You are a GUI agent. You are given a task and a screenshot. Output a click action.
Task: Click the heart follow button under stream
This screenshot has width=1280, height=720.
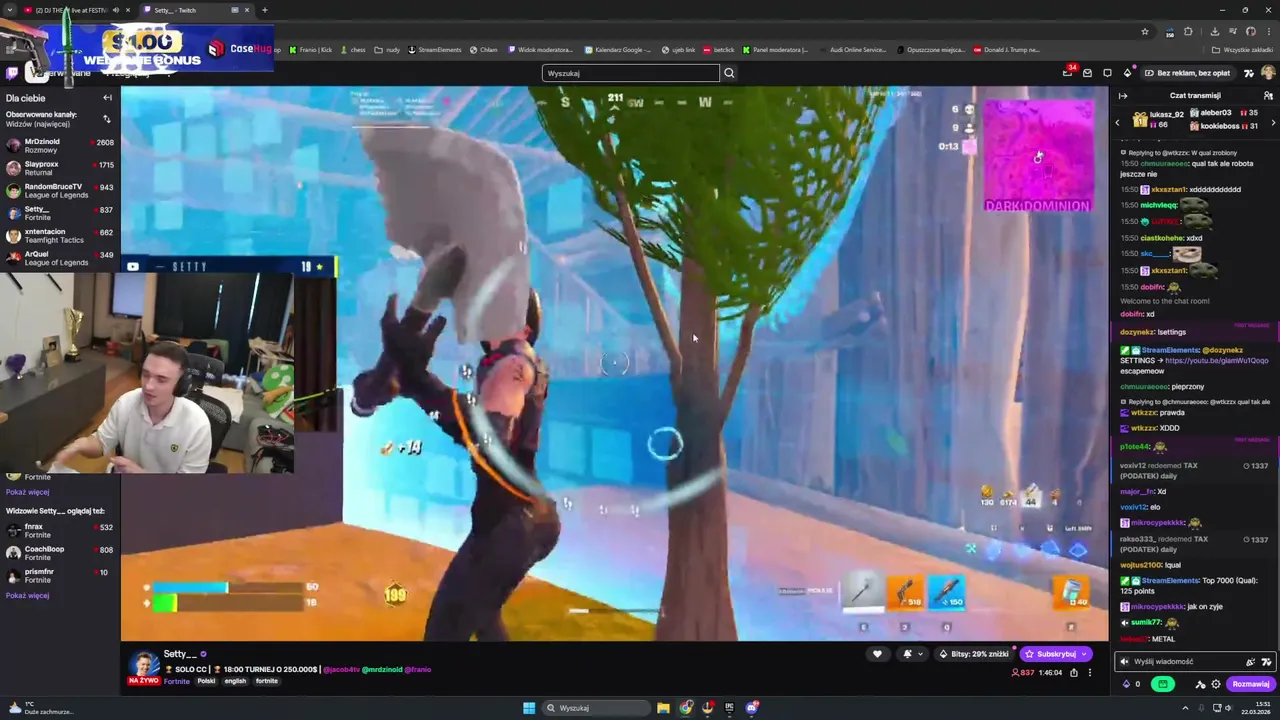[x=877, y=654]
